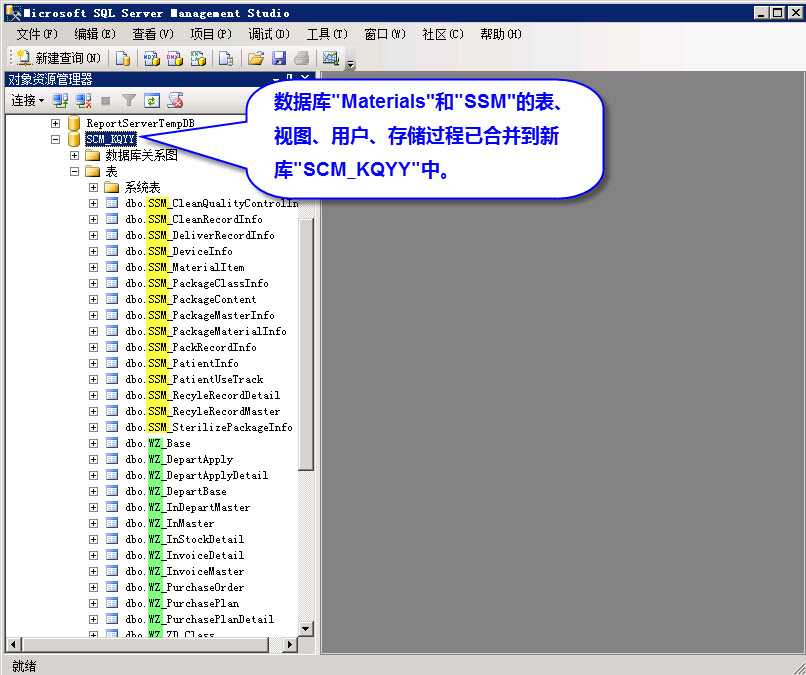This screenshot has width=806, height=675.
Task: Expand the dbo.SSM_DeviceInfo table node
Action: 94,251
